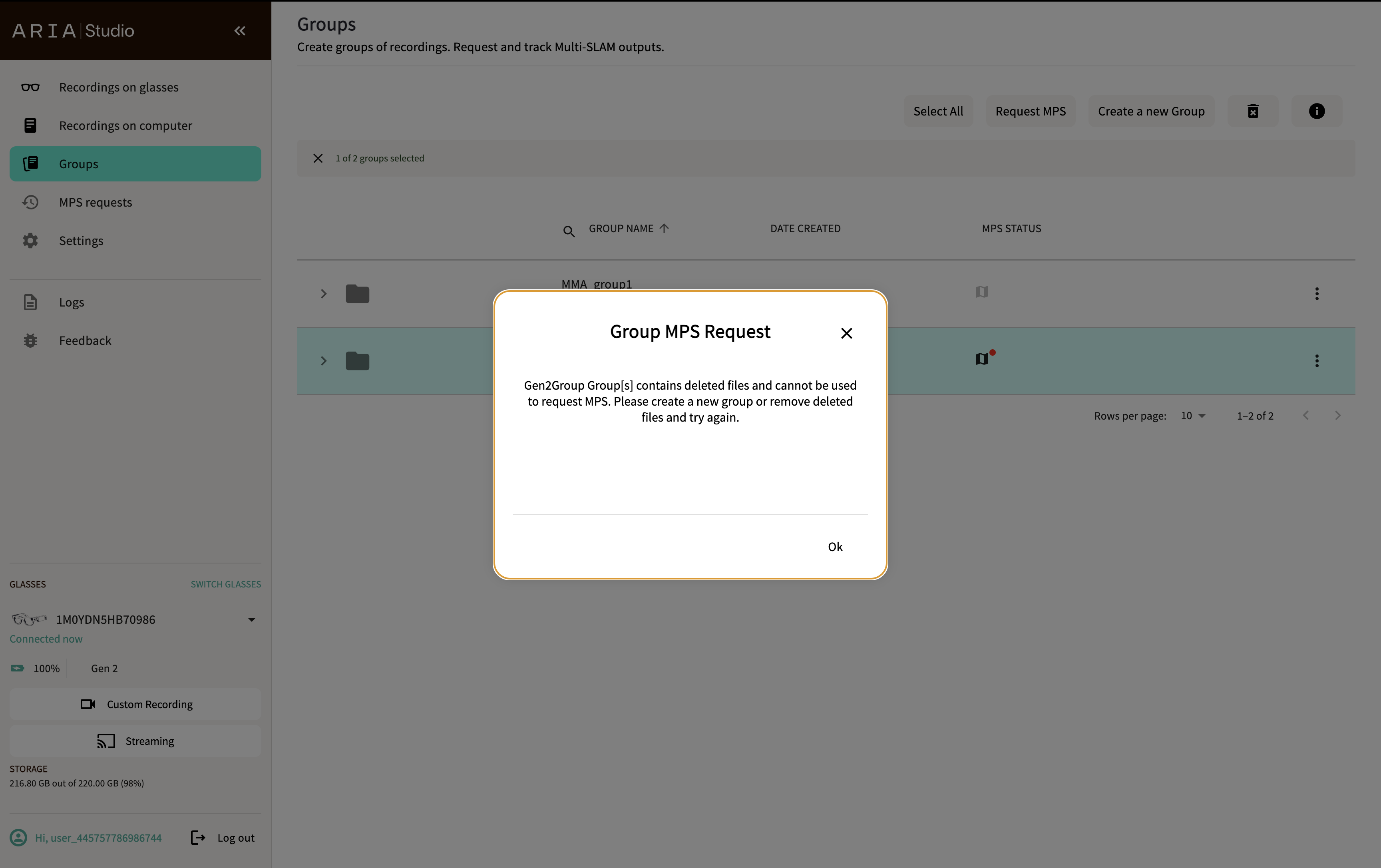Click the bug icon beside Feedback
Screen dimensions: 1381x868
[30, 341]
